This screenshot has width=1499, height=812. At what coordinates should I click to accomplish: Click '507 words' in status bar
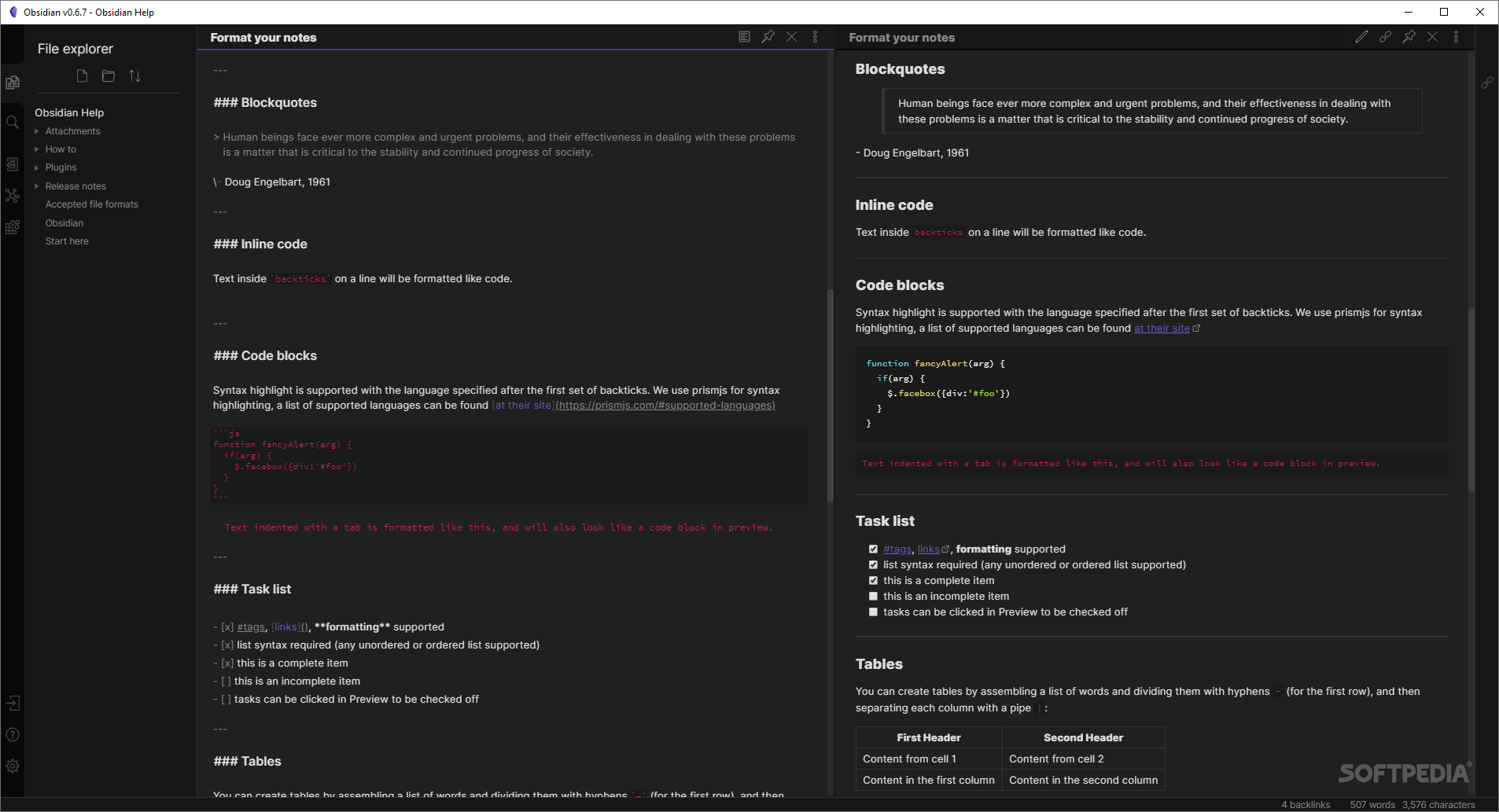pyautogui.click(x=1372, y=805)
